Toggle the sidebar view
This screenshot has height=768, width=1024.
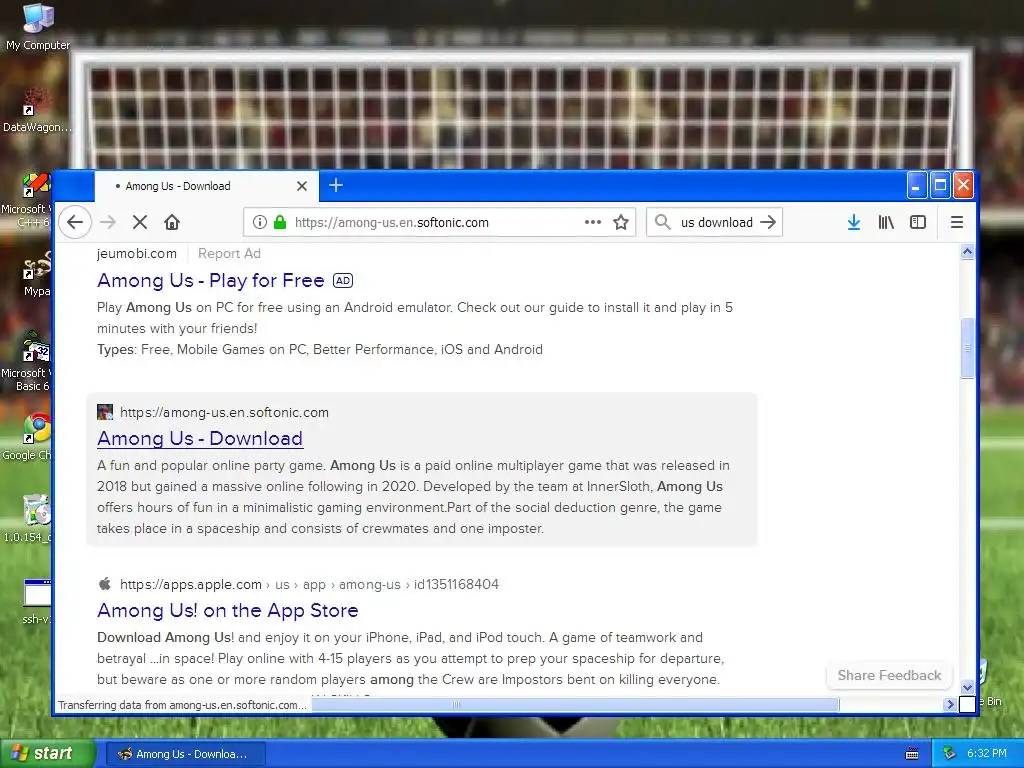918,222
